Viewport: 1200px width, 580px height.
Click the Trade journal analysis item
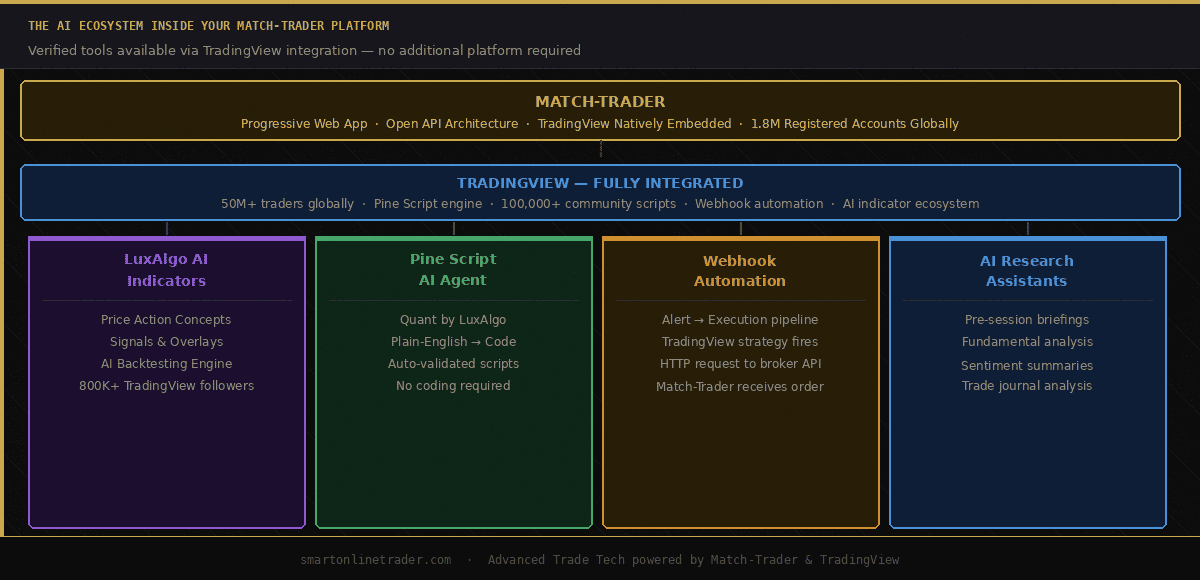coord(1027,385)
